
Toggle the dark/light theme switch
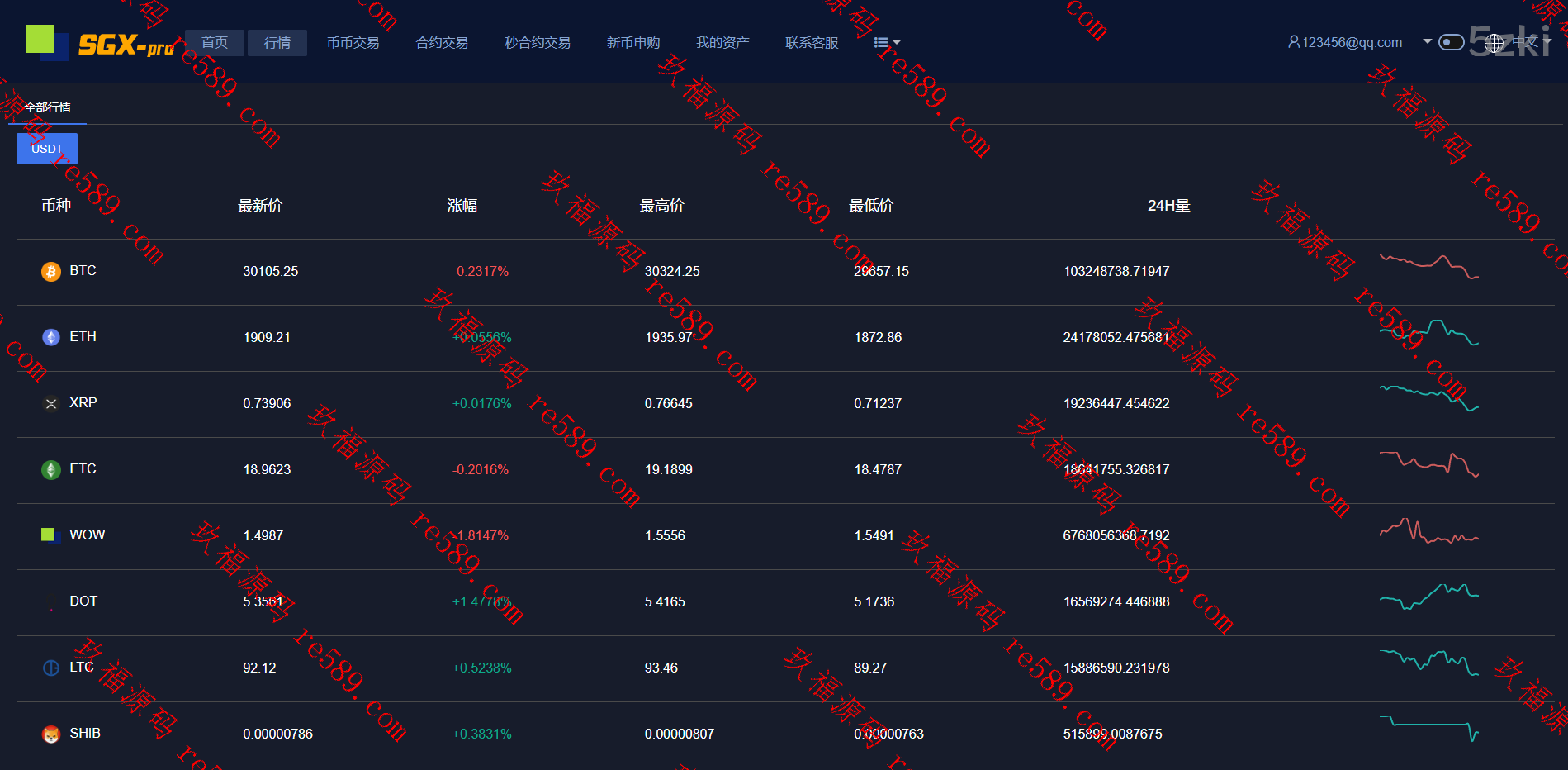1451,42
